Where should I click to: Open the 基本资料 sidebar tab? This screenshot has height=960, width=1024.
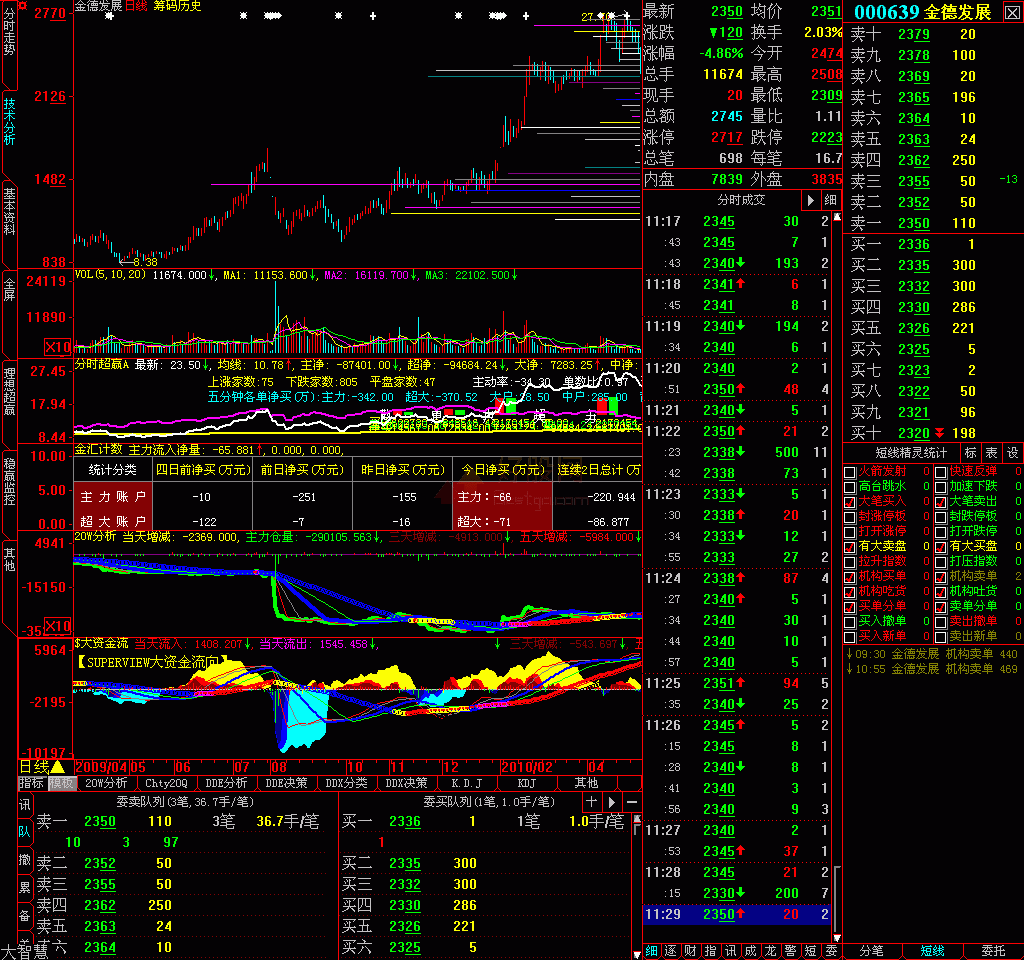coord(9,210)
